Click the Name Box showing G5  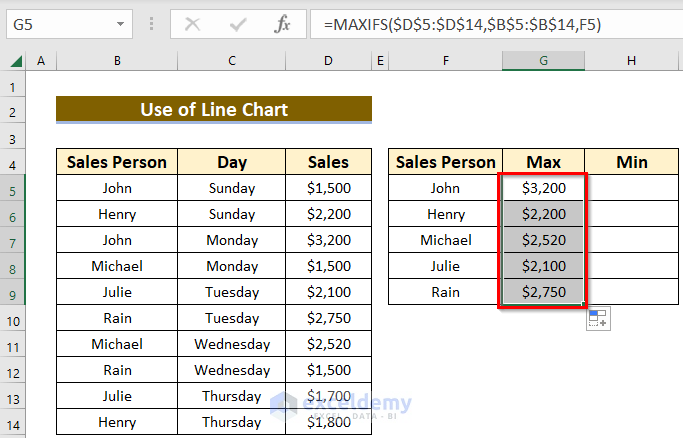click(60, 24)
